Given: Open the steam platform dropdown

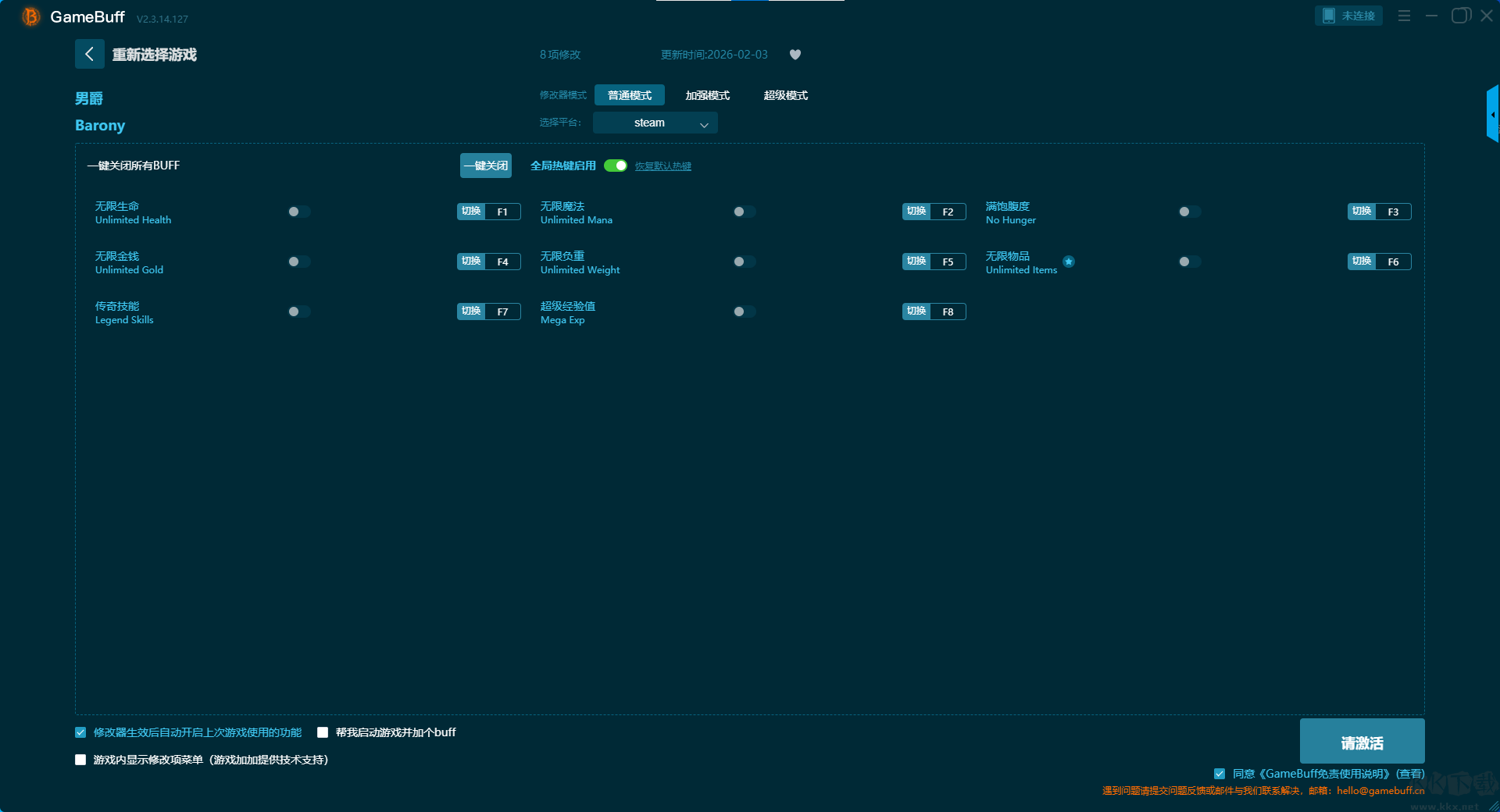Looking at the screenshot, I should coord(655,123).
